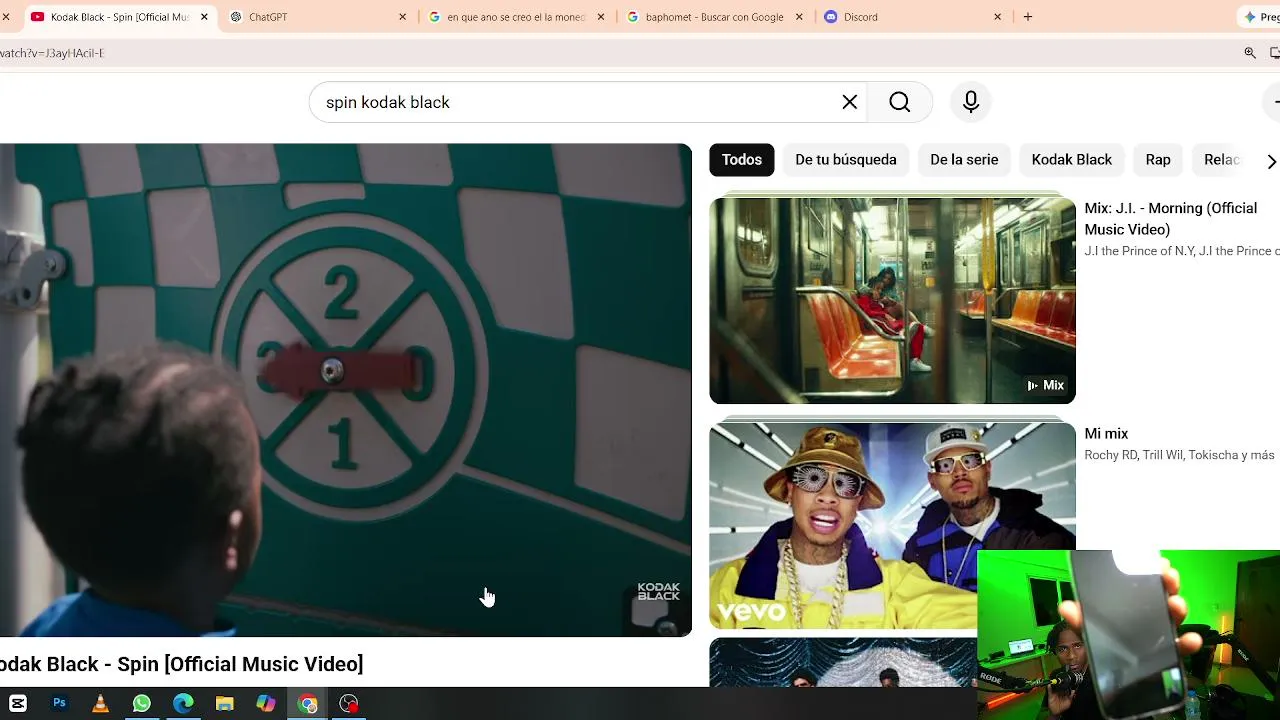Open 'Mix: J.I. - Morning (Official Music Video)' title
Image resolution: width=1280 pixels, height=720 pixels.
1170,219
